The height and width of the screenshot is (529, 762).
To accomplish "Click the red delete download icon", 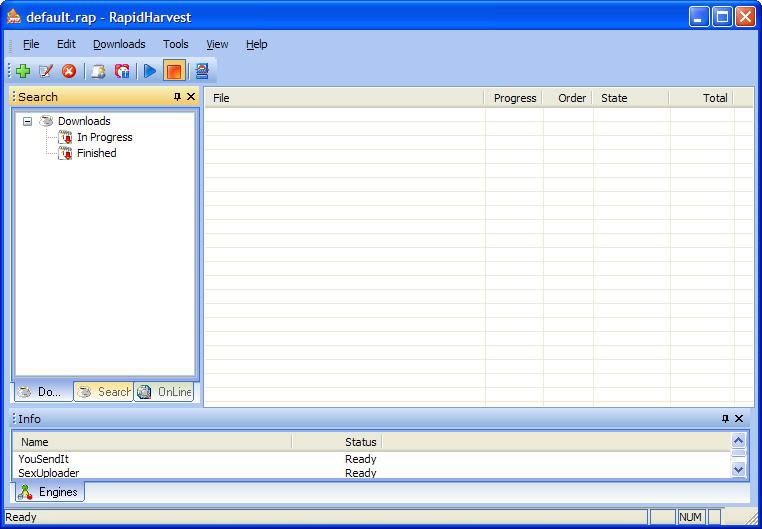I will (x=69, y=71).
